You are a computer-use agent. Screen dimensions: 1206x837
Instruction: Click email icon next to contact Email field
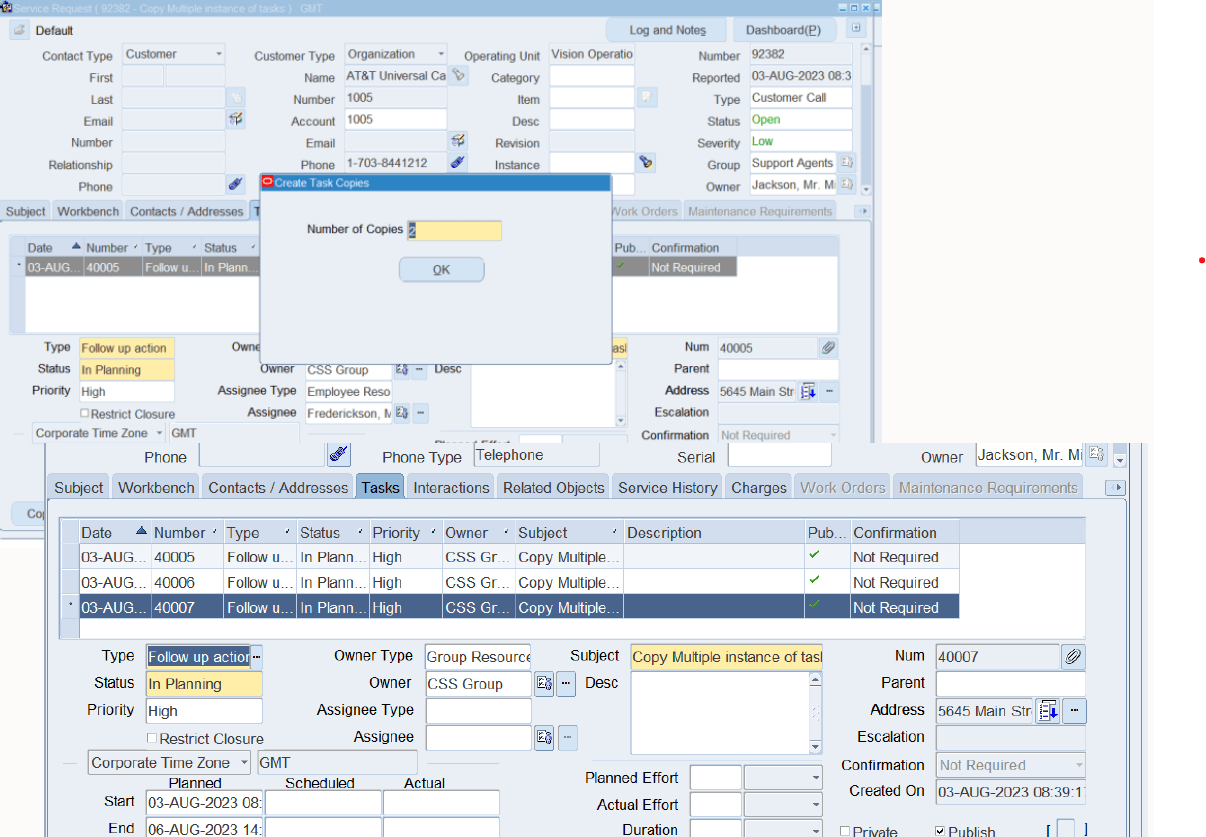[236, 120]
